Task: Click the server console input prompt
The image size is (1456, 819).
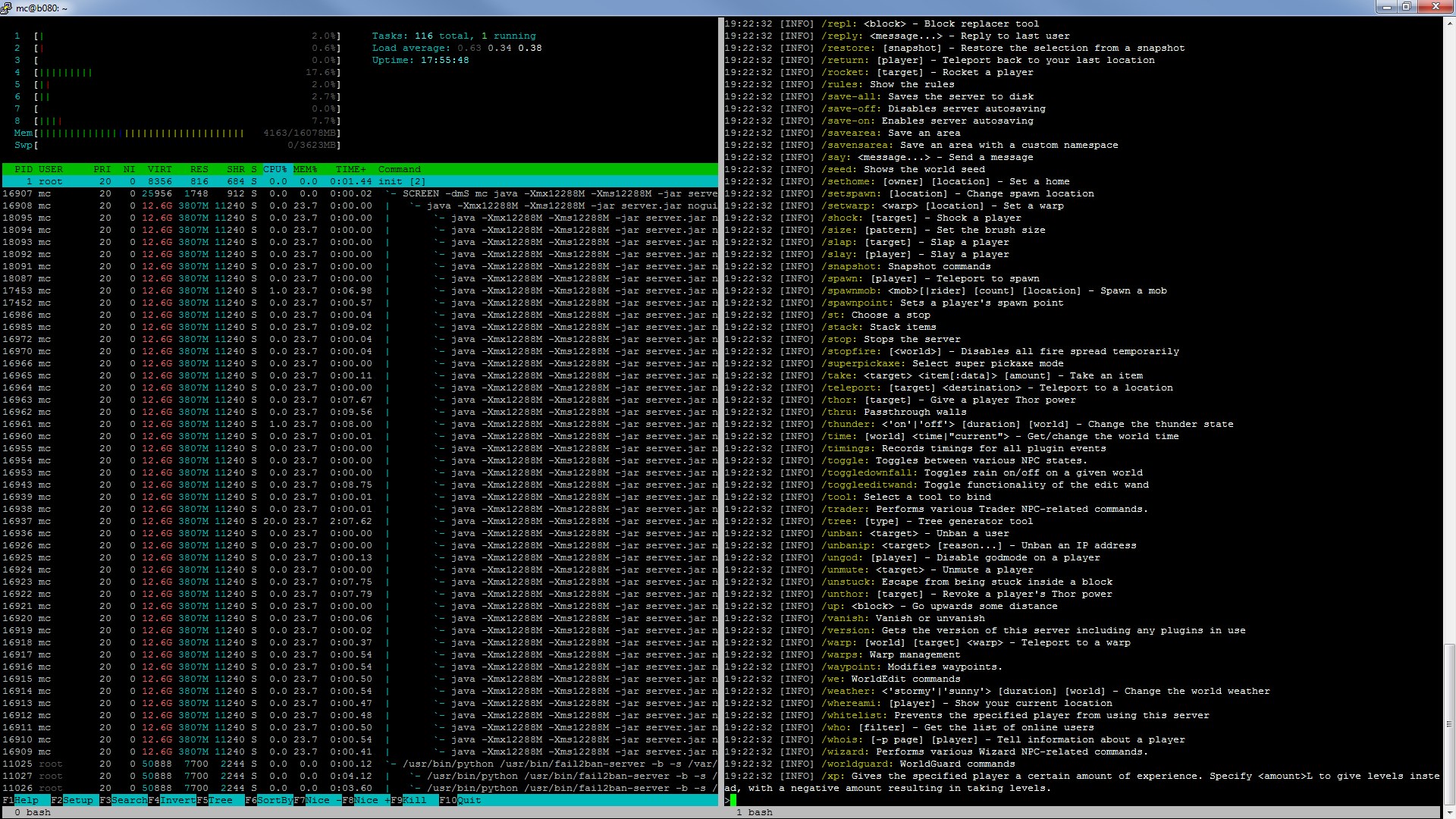Action: pyautogui.click(x=730, y=800)
